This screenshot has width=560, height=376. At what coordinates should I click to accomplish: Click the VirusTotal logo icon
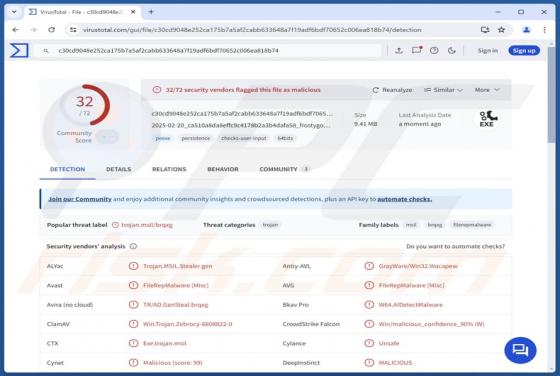click(19, 50)
